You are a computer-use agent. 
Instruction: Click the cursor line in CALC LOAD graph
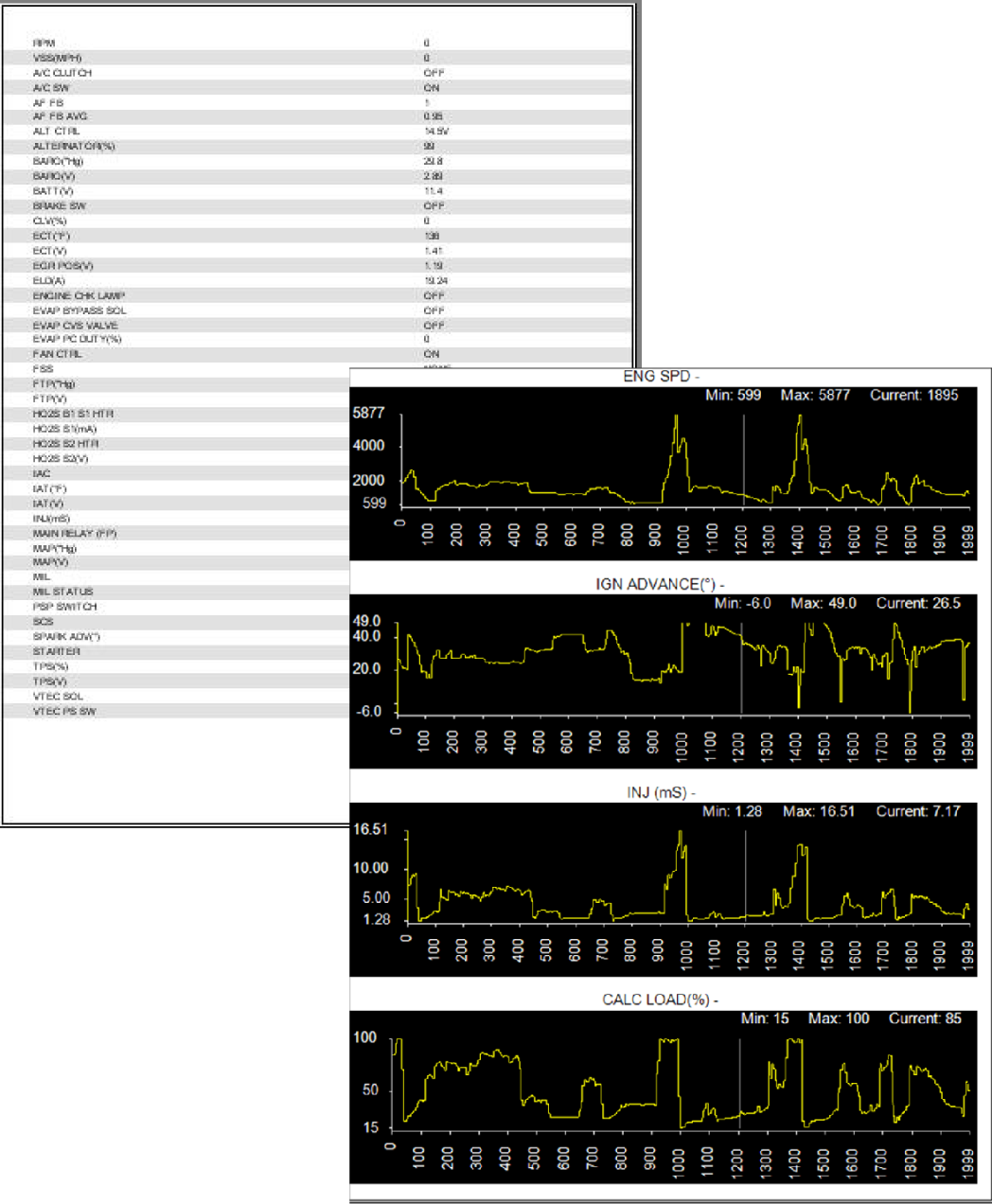(x=739, y=1084)
